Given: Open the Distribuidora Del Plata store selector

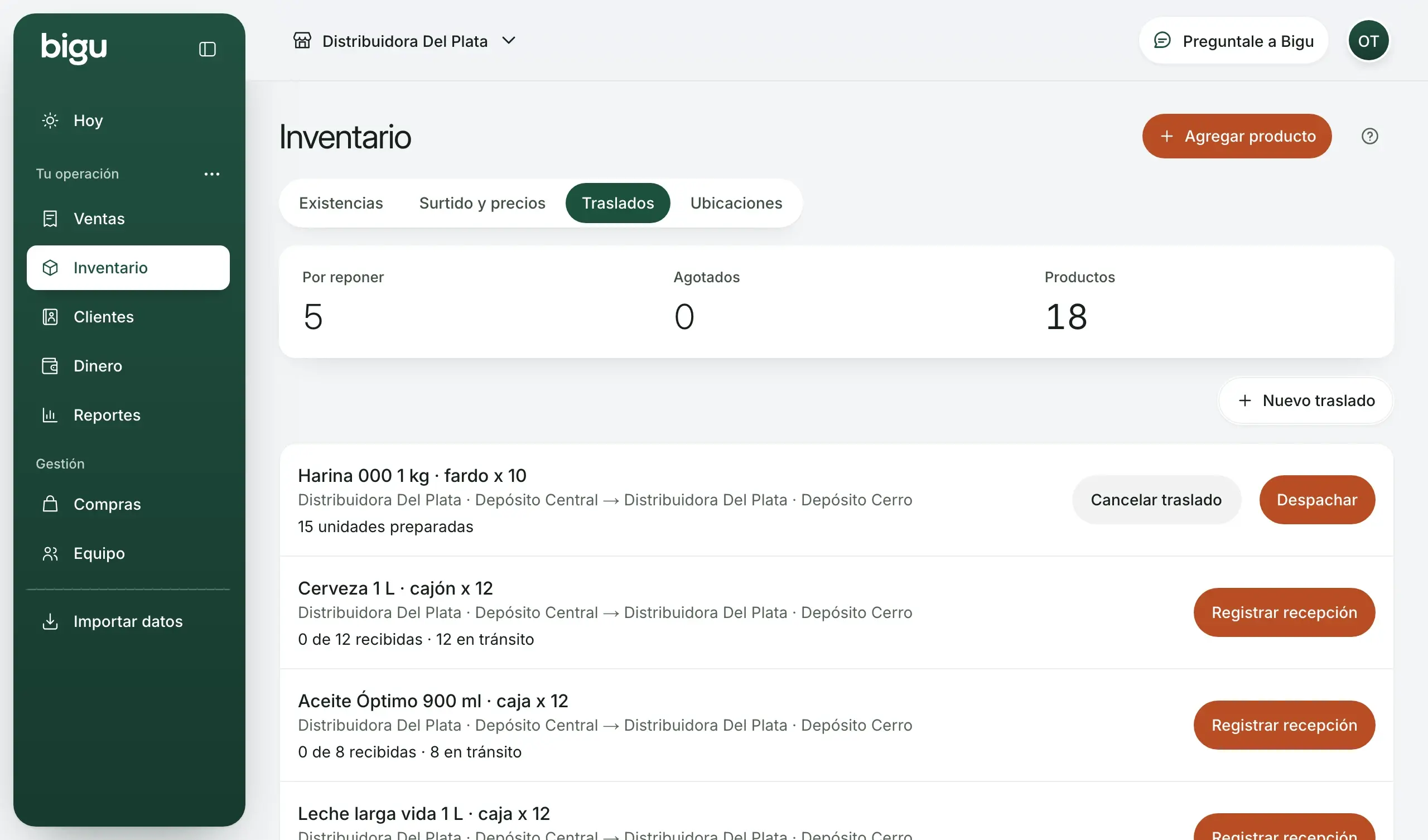Looking at the screenshot, I should [x=404, y=41].
